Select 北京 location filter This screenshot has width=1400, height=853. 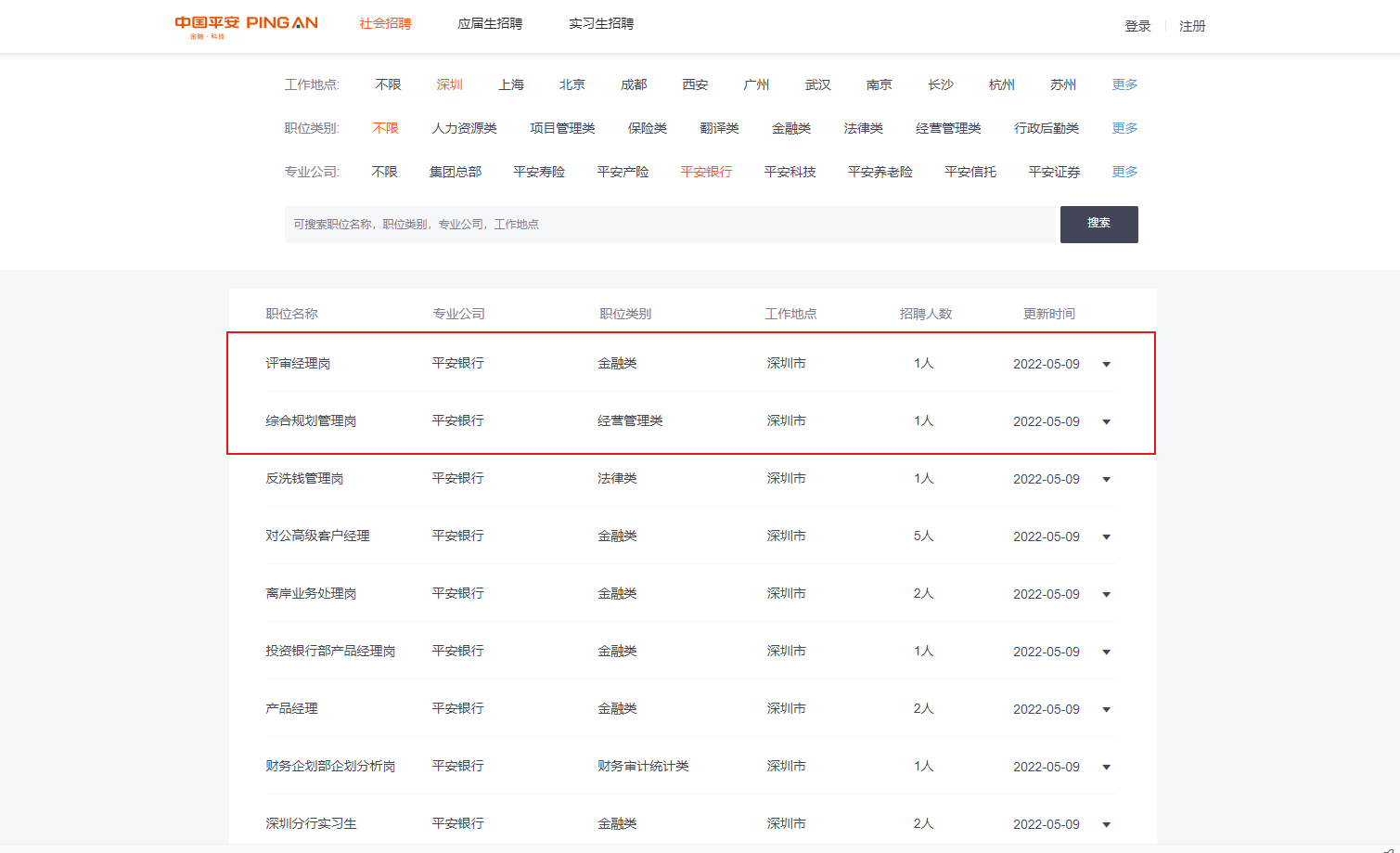[x=572, y=84]
